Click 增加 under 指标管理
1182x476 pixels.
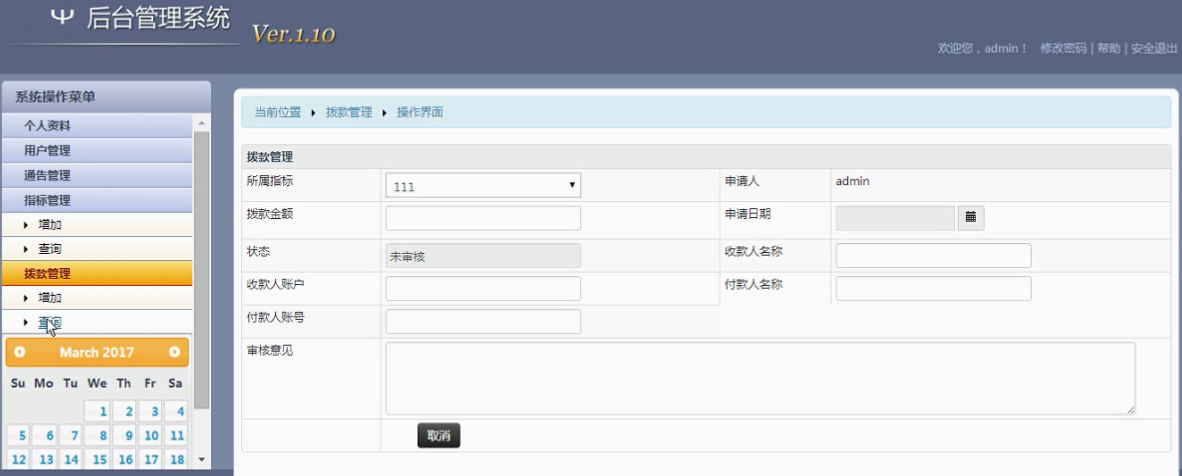point(50,225)
